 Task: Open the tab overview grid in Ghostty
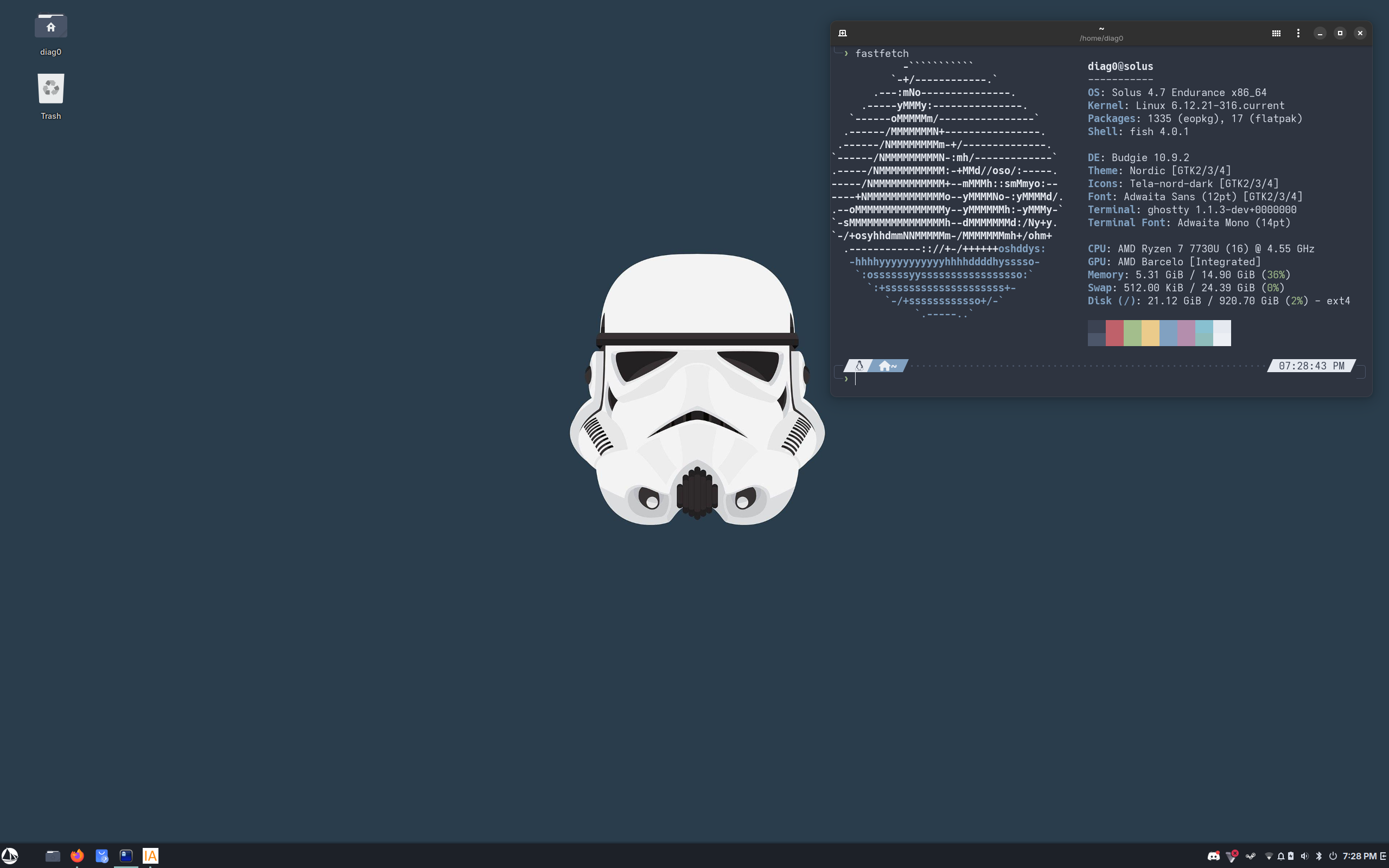[1276, 33]
